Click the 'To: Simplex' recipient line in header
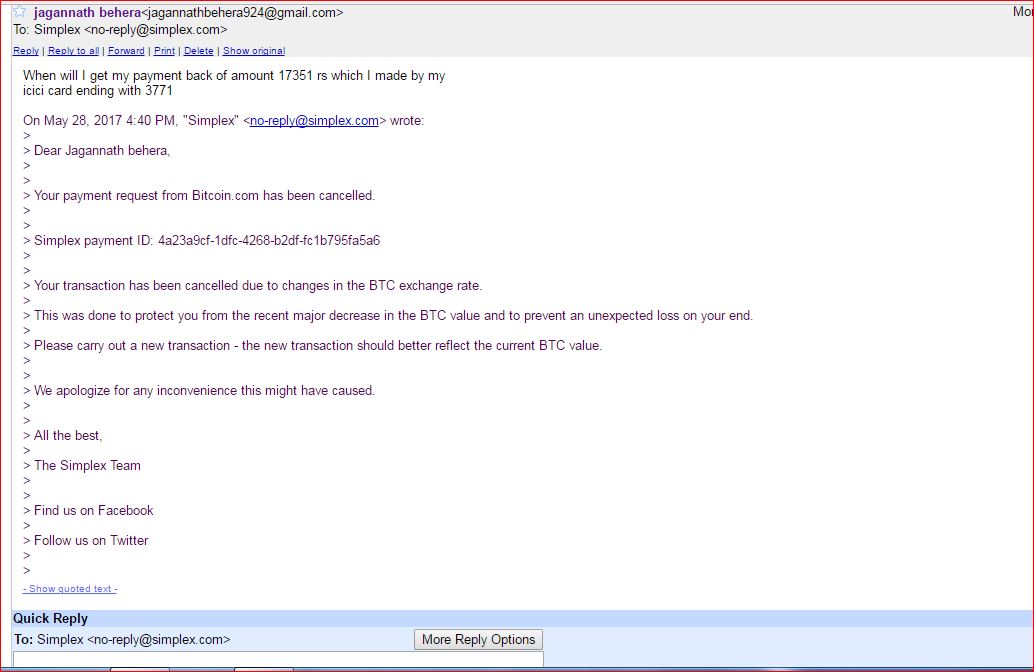 [120, 30]
